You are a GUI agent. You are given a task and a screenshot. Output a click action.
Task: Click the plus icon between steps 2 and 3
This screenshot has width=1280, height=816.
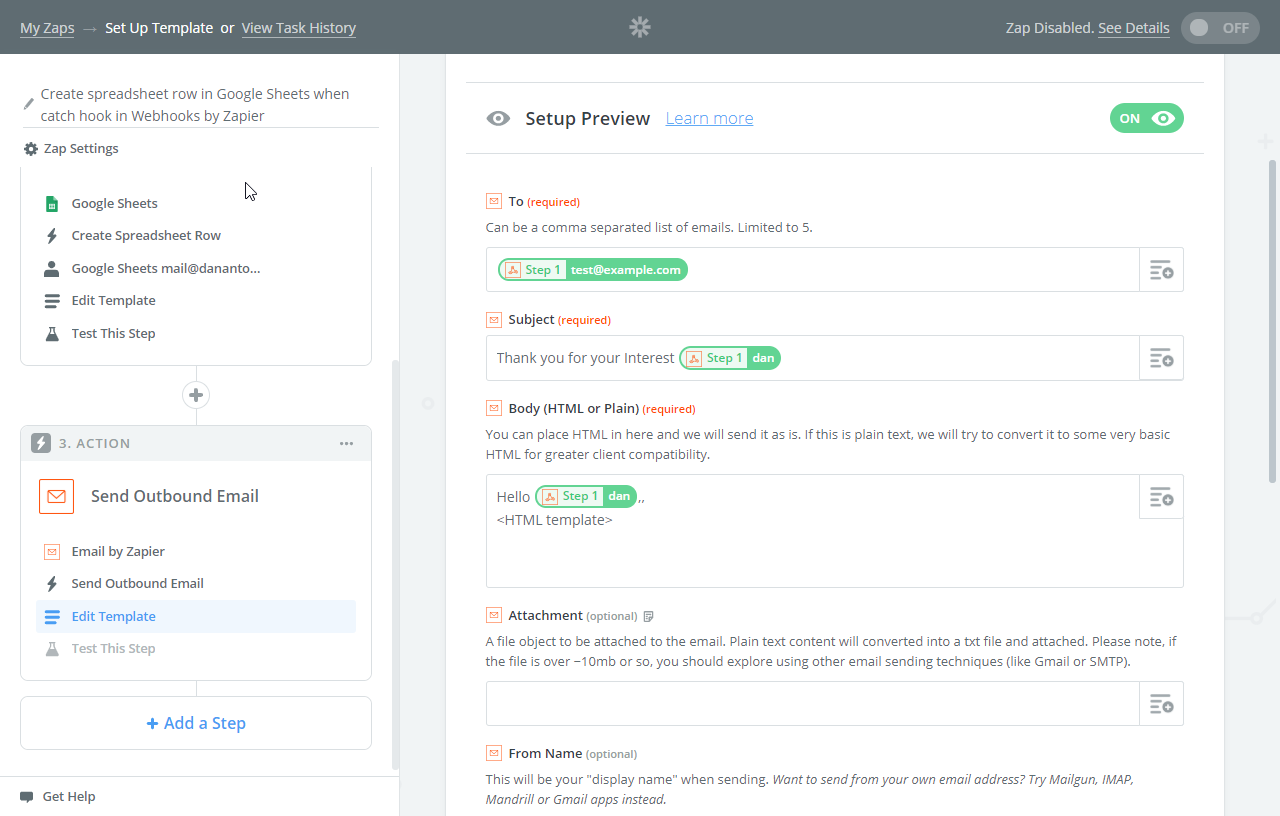tap(196, 395)
